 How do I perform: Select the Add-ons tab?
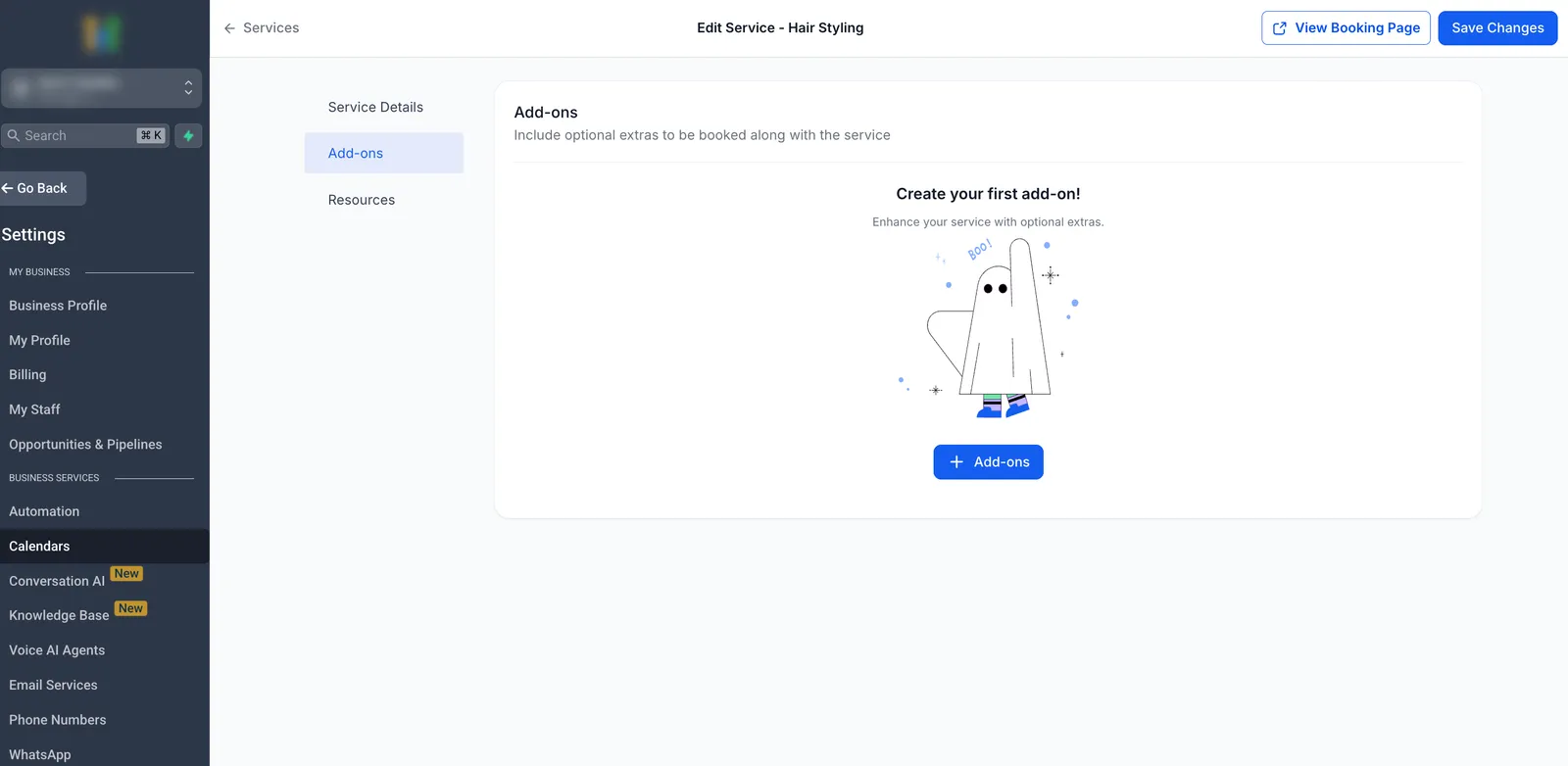[x=383, y=153]
